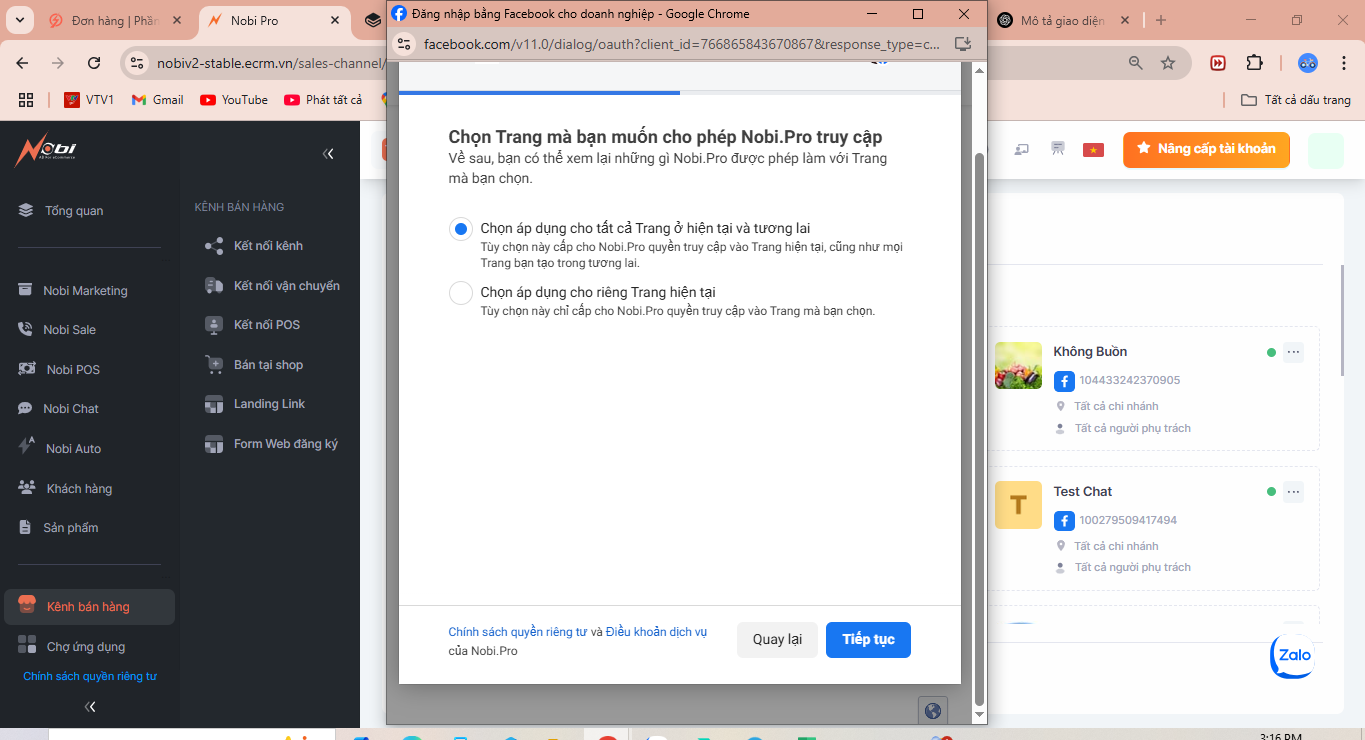Collapse the sales channel submenu panel
Screen dimensions: 1365x740
tap(328, 154)
